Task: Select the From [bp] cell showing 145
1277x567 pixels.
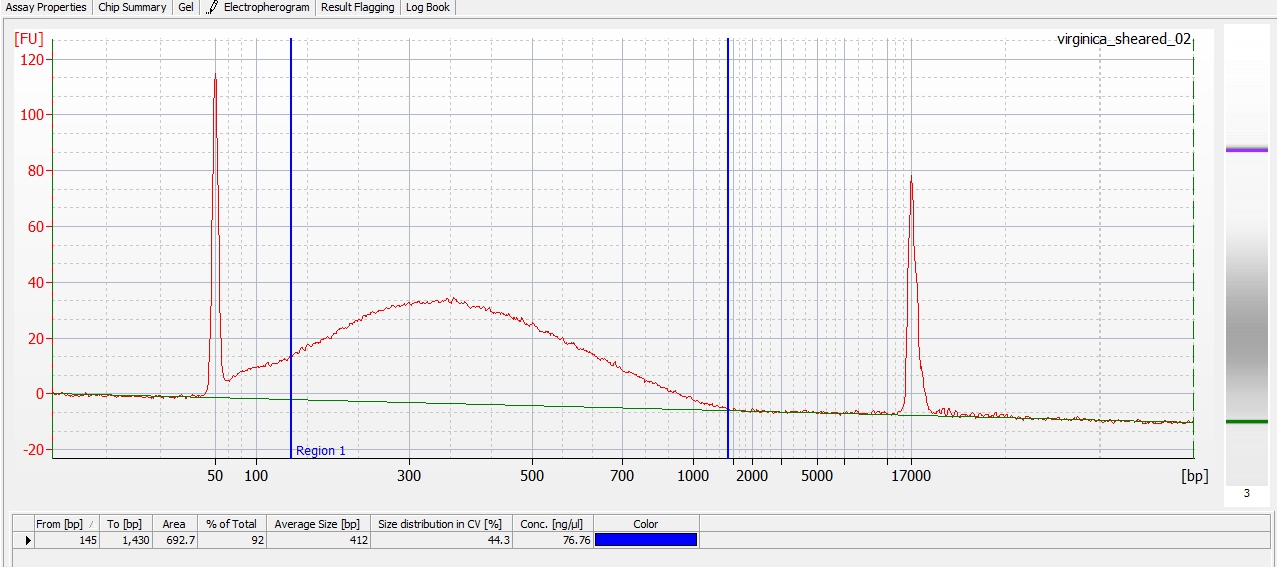Action: 66,540
